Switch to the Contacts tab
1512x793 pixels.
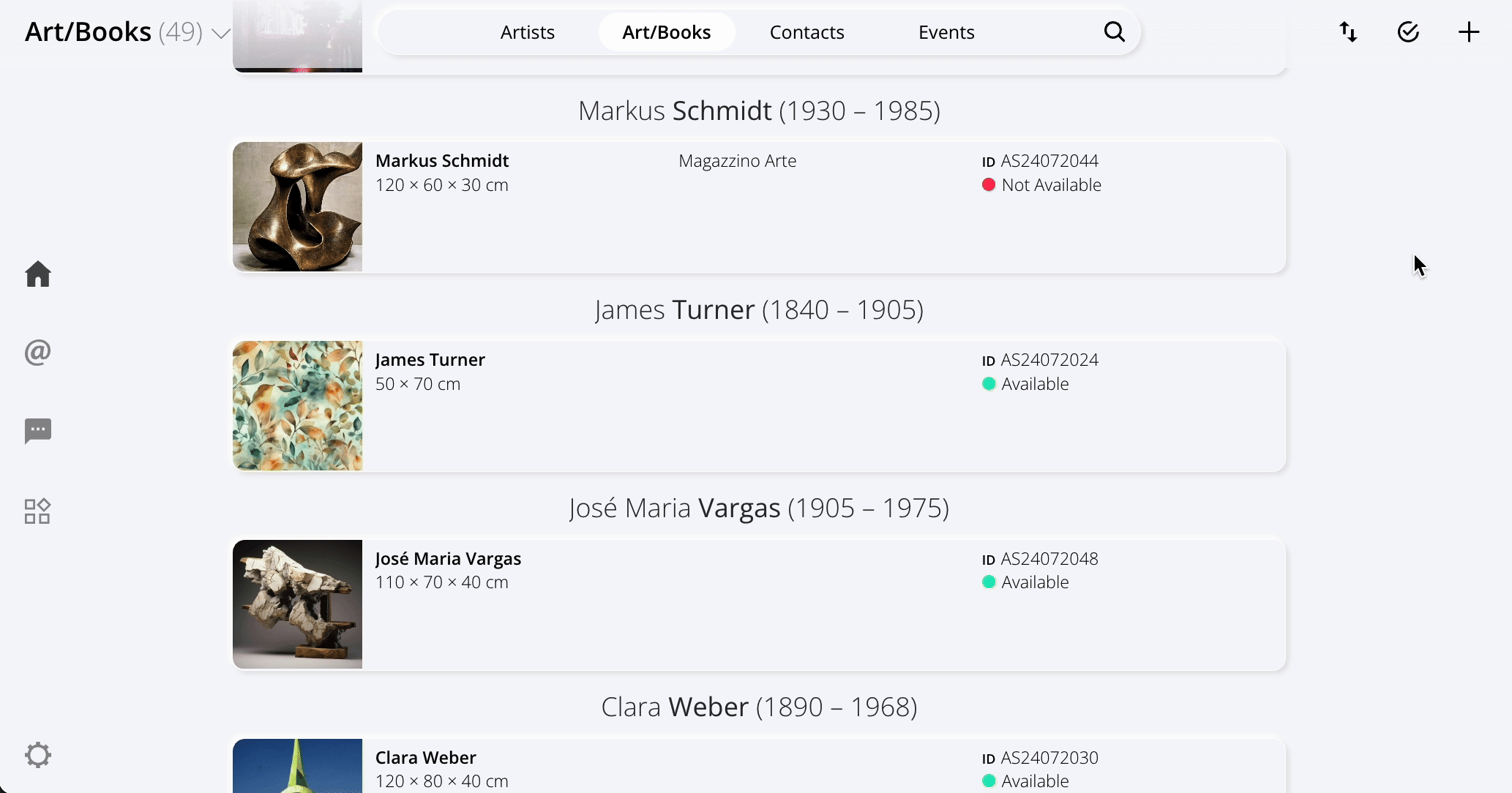807,32
